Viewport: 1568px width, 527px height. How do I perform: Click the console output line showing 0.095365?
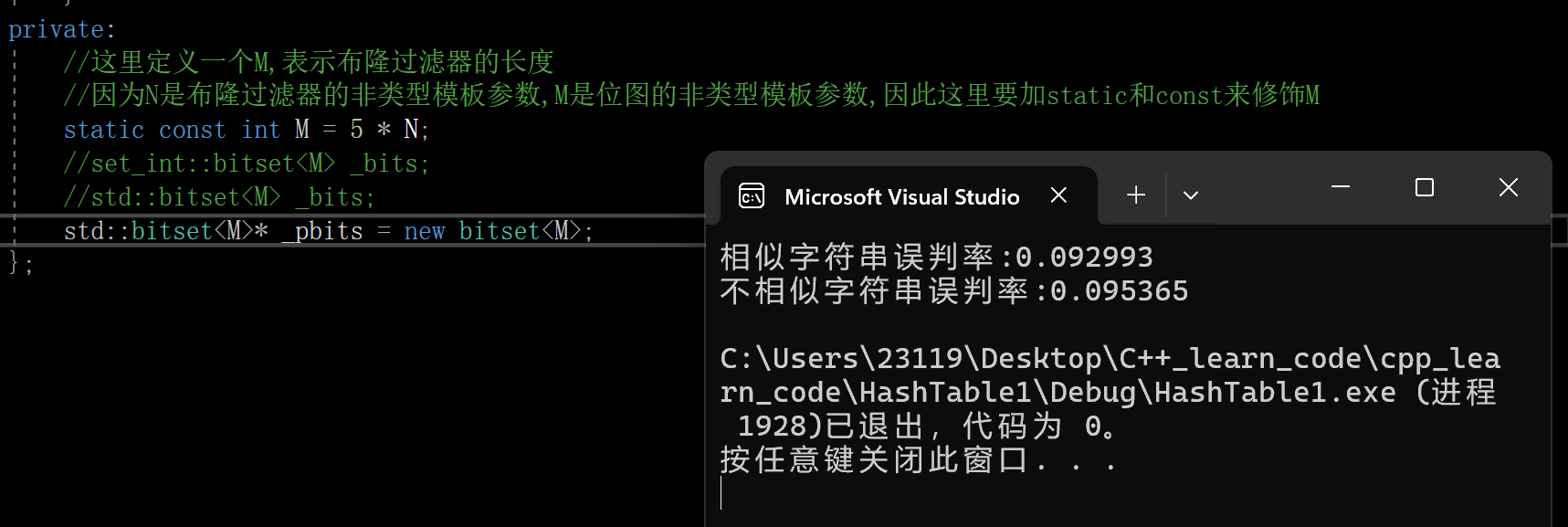954,291
